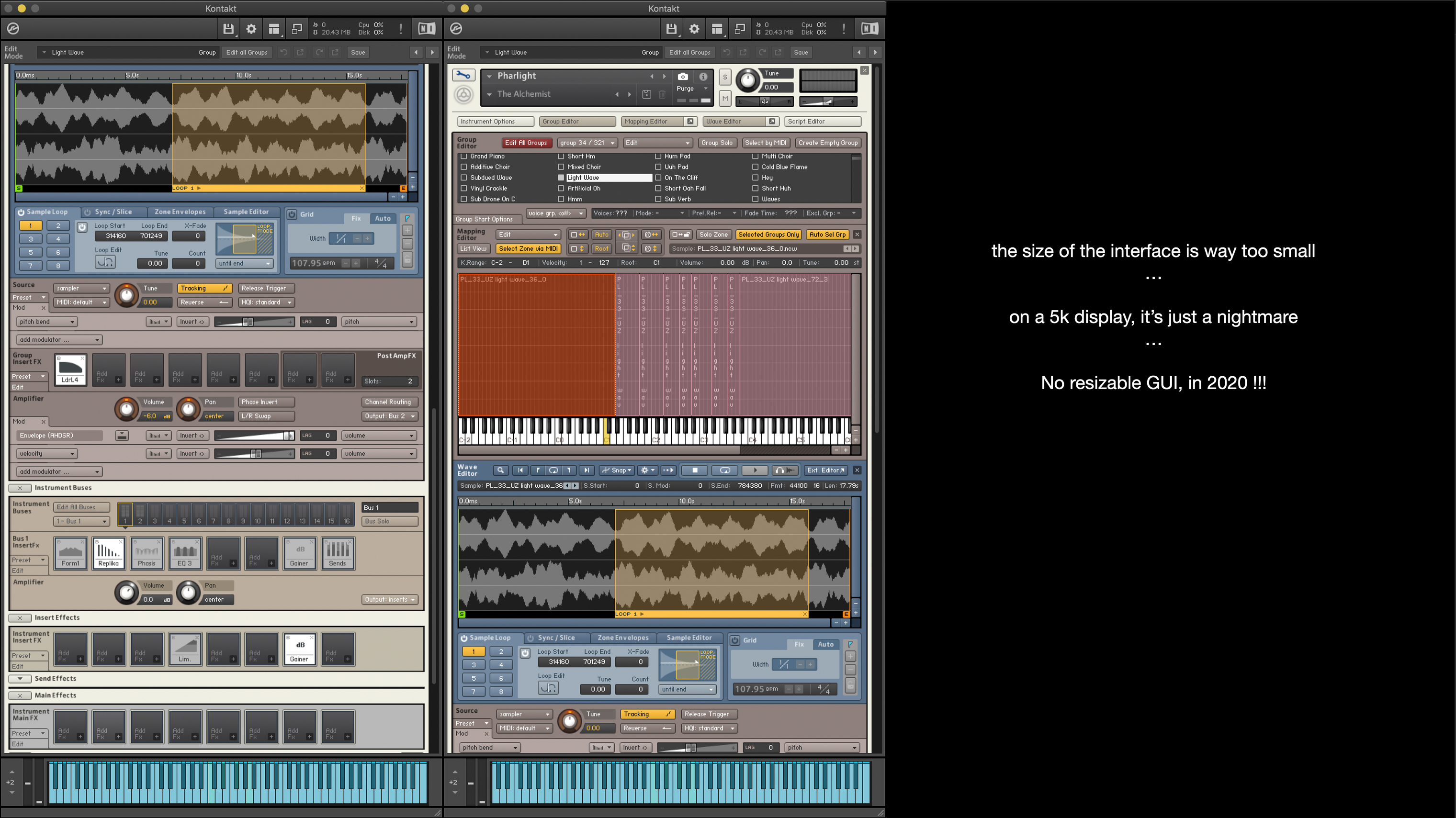Open the Zone Envelopes tab in left panel
This screenshot has height=818, width=1456.
[180, 212]
